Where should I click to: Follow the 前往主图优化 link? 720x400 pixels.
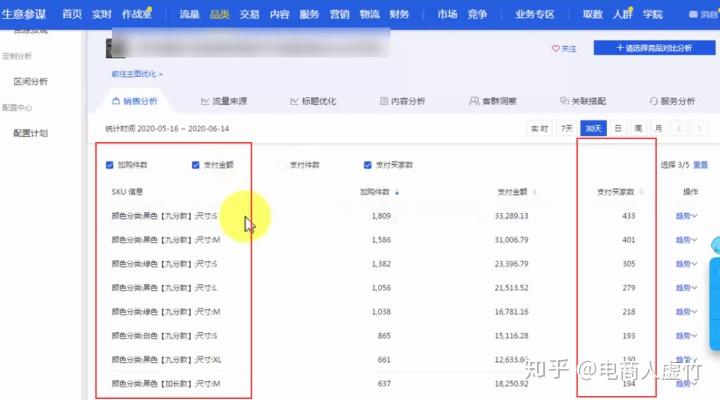(x=137, y=74)
